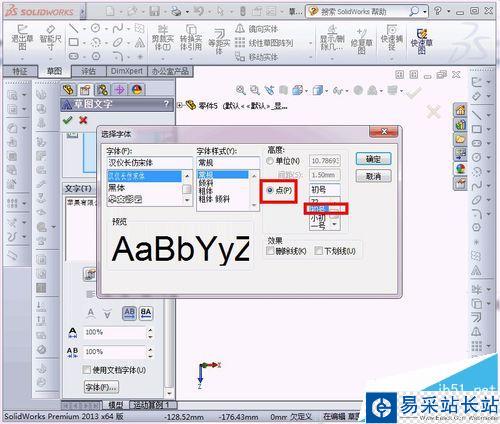Click Mirror Entities (镜向实体)
Image resolution: width=500 pixels, height=424 pixels.
(x=257, y=29)
